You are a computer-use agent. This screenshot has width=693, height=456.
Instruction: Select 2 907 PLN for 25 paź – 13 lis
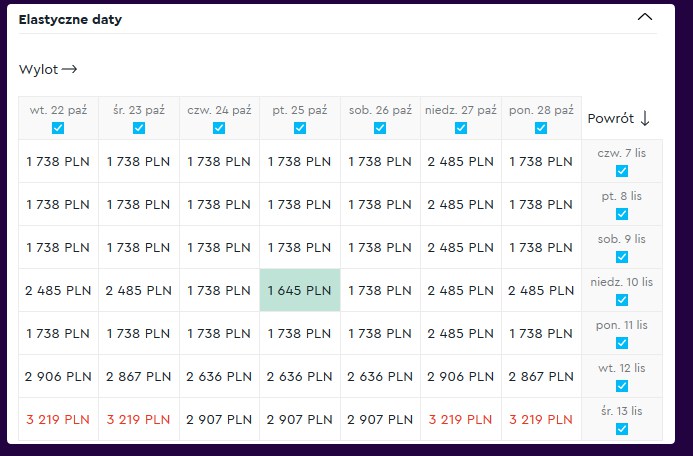pyautogui.click(x=300, y=419)
